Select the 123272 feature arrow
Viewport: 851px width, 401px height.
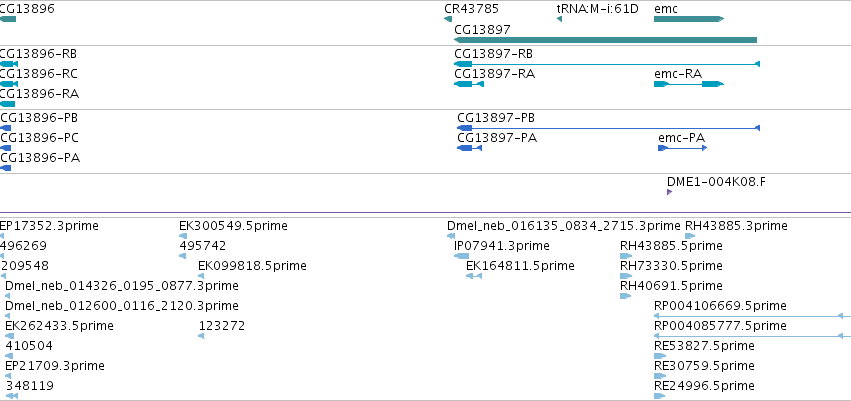(x=201, y=336)
